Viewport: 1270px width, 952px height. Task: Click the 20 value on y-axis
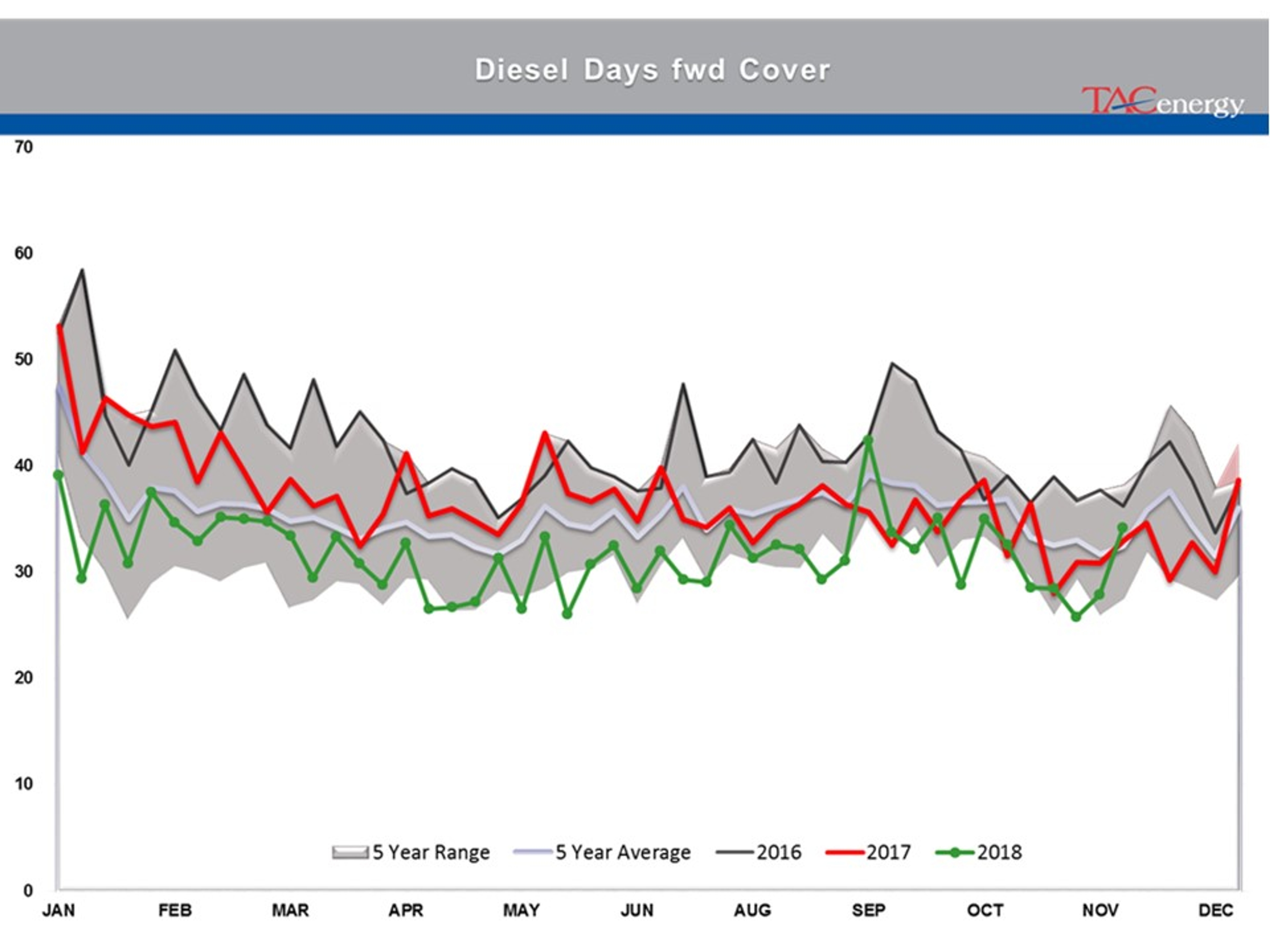point(24,678)
